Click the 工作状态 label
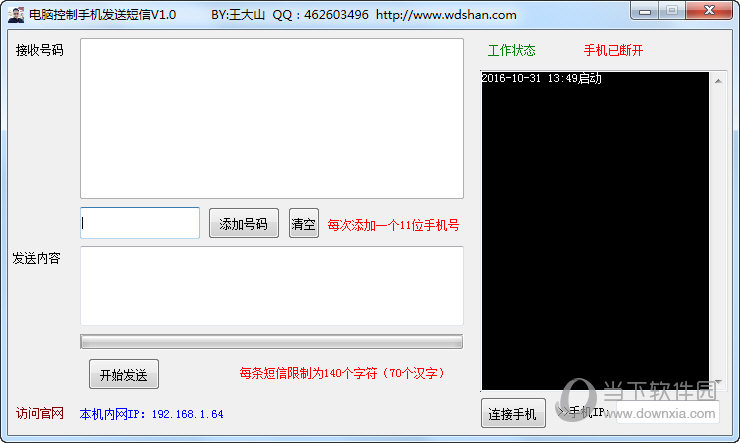The width and height of the screenshot is (740, 443). 512,50
